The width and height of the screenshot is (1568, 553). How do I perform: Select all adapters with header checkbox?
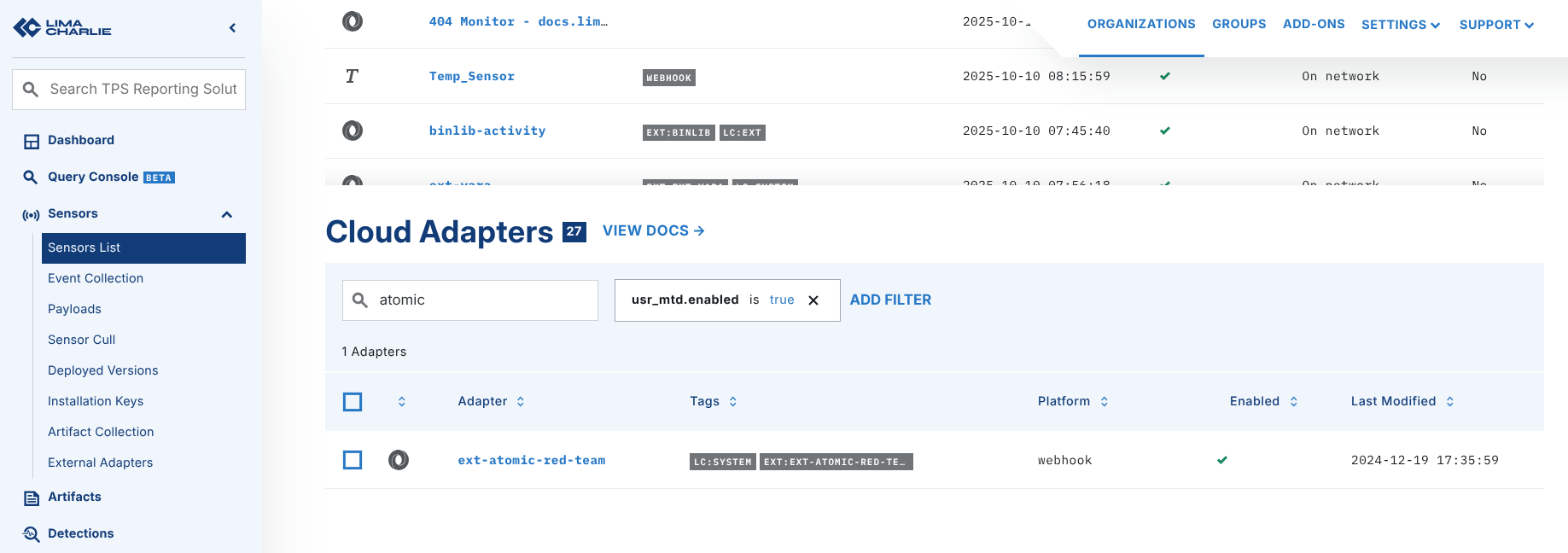click(x=353, y=402)
